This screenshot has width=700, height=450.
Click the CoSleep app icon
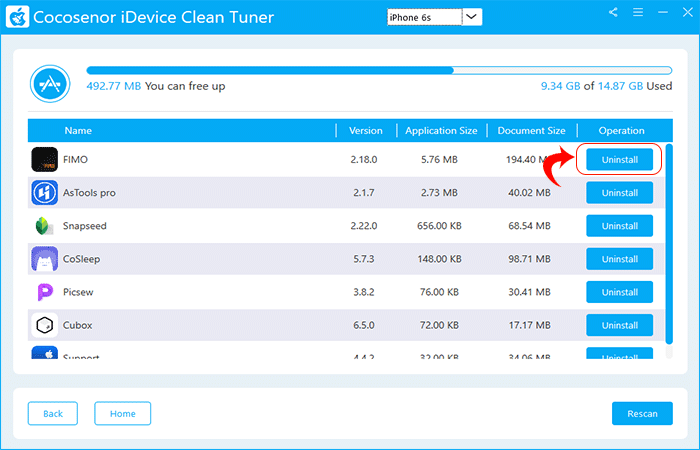45,258
